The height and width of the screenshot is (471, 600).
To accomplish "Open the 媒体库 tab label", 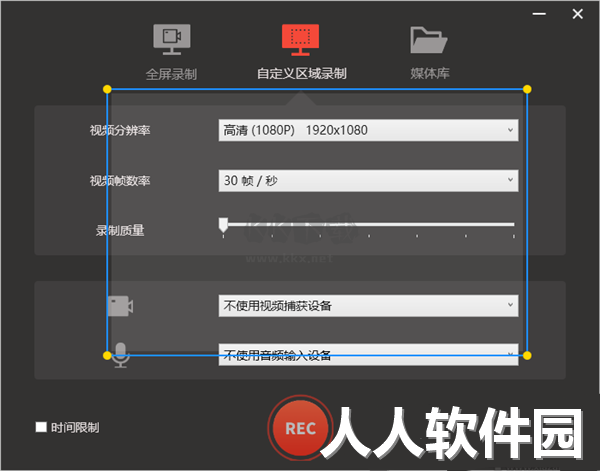I will tap(430, 73).
